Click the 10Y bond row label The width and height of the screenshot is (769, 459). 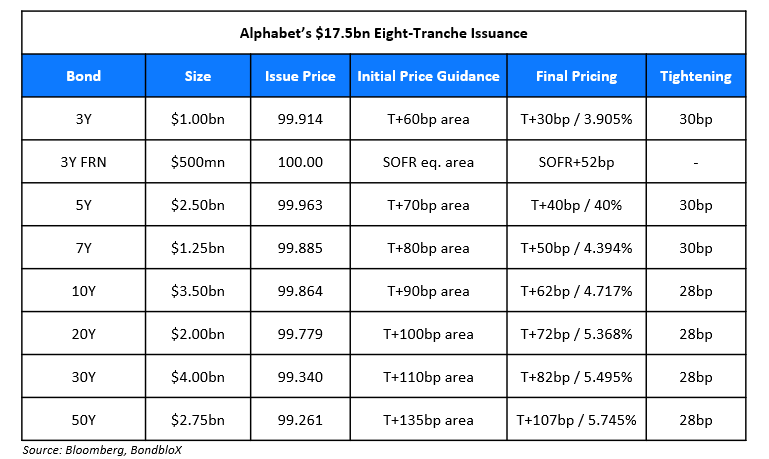click(84, 291)
